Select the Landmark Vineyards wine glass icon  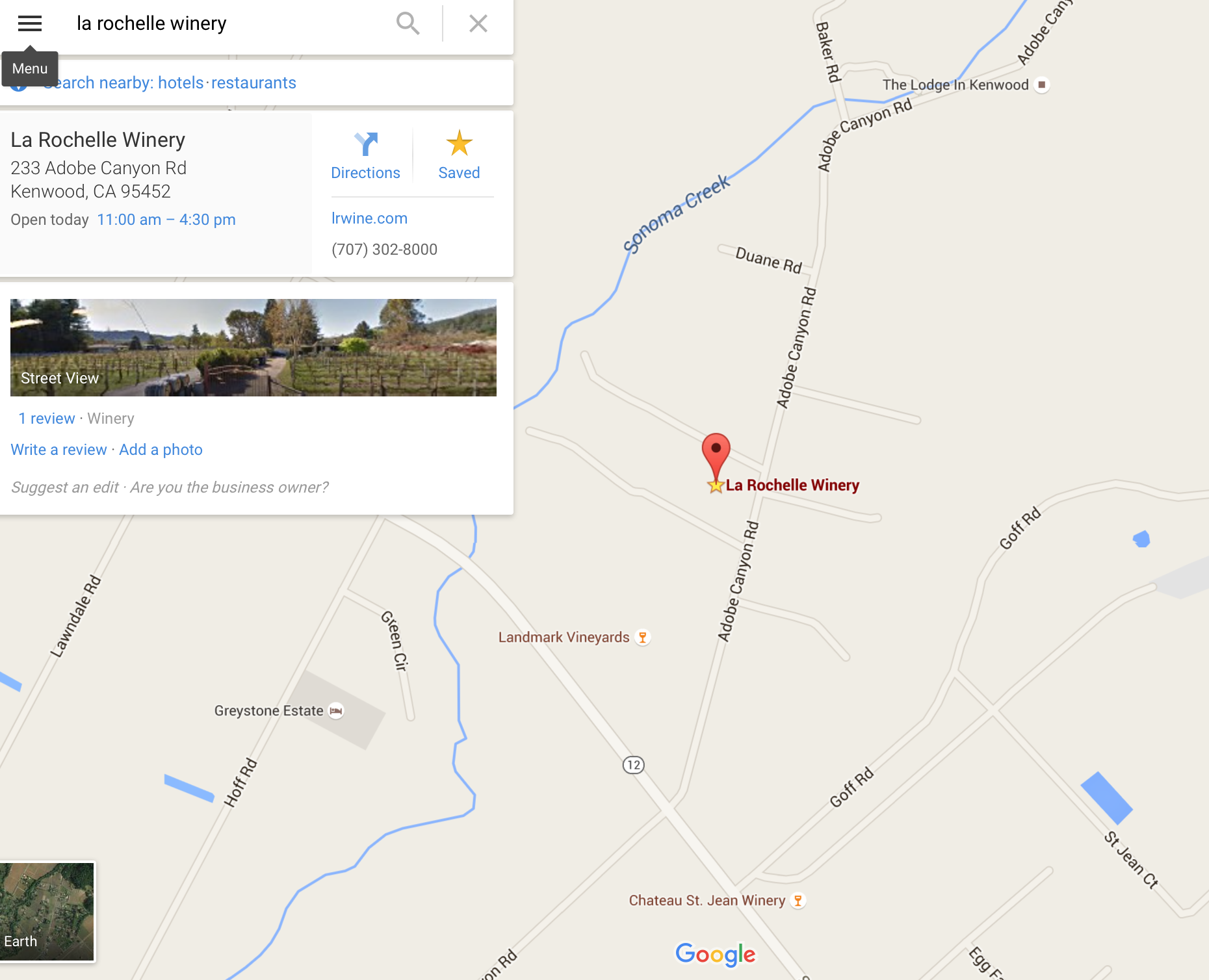coord(642,638)
